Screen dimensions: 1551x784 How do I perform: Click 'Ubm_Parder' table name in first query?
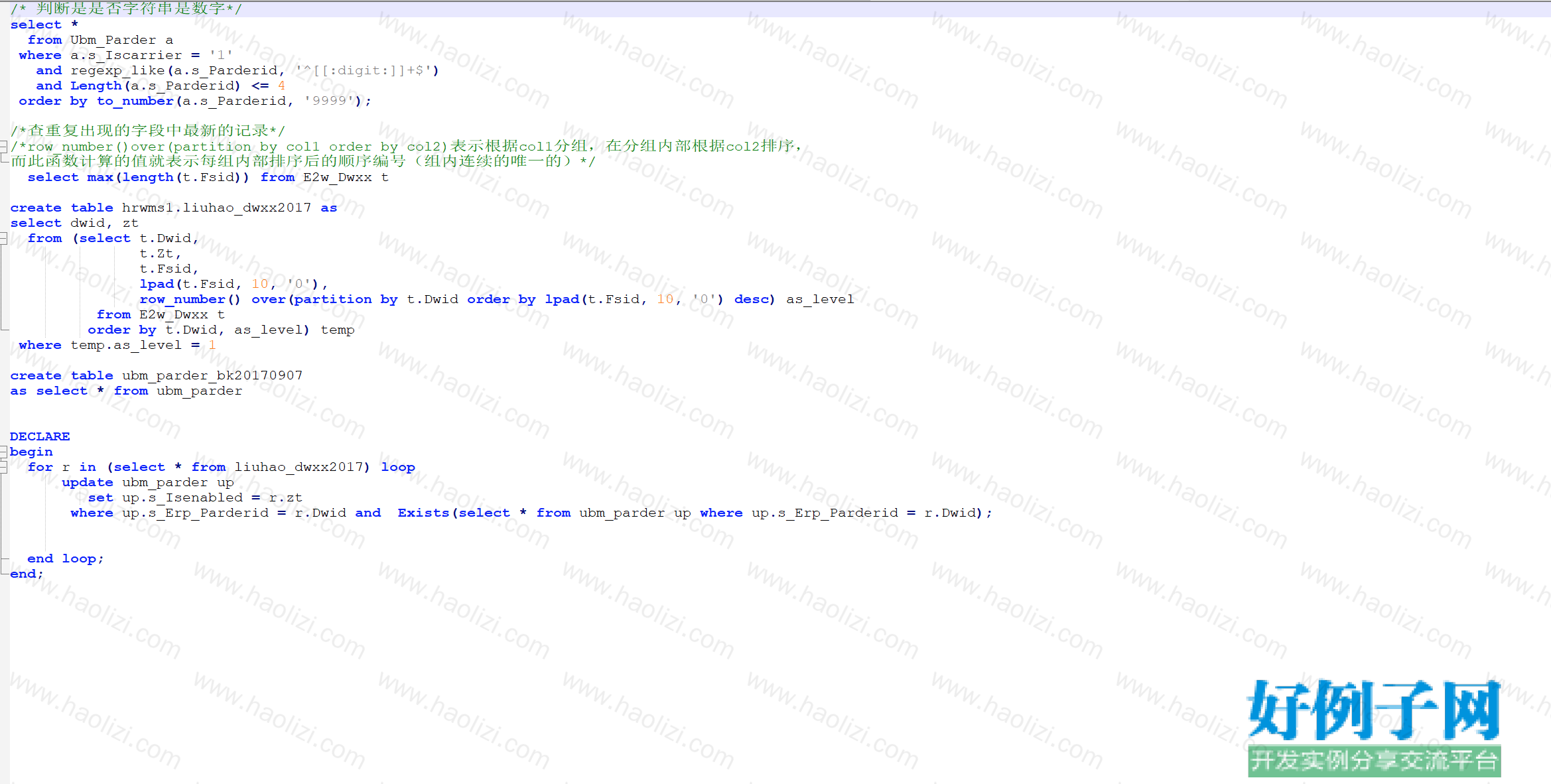click(x=113, y=40)
